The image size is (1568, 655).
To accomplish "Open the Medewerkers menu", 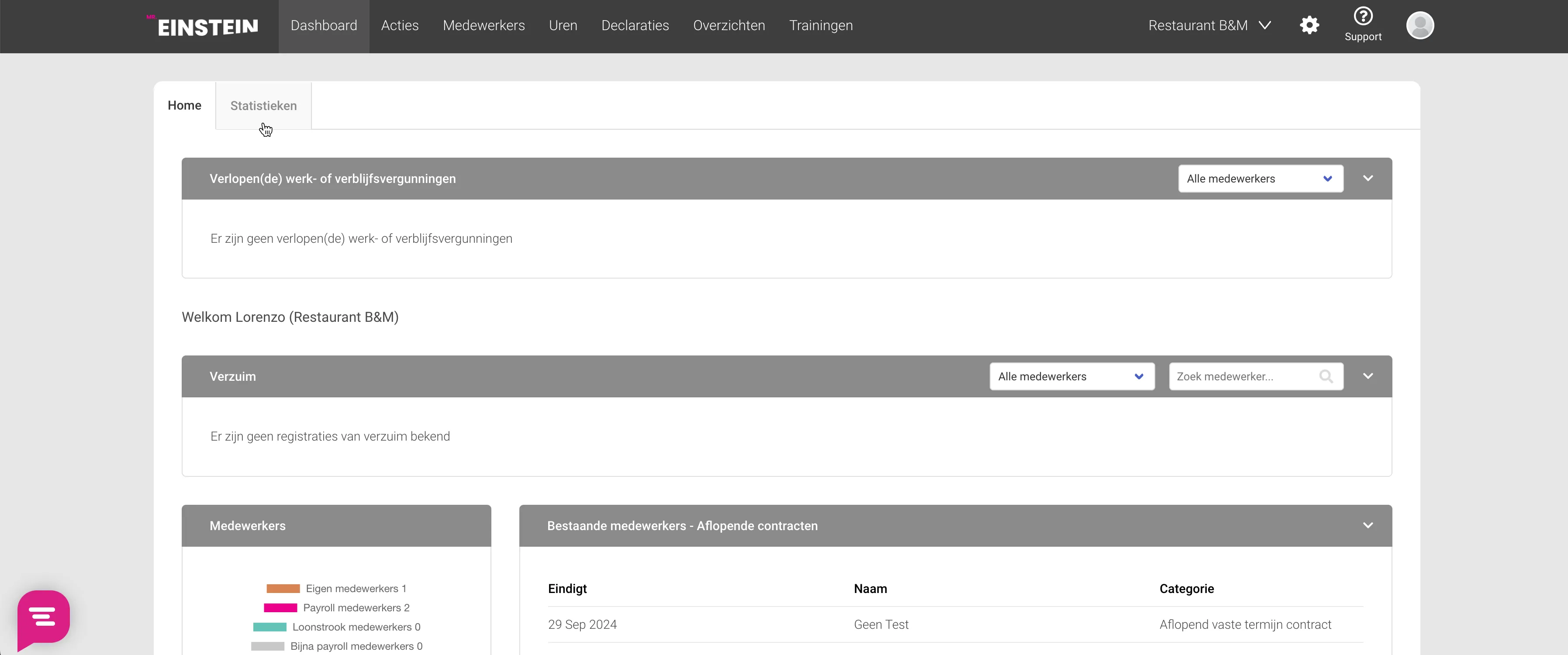I will point(484,25).
